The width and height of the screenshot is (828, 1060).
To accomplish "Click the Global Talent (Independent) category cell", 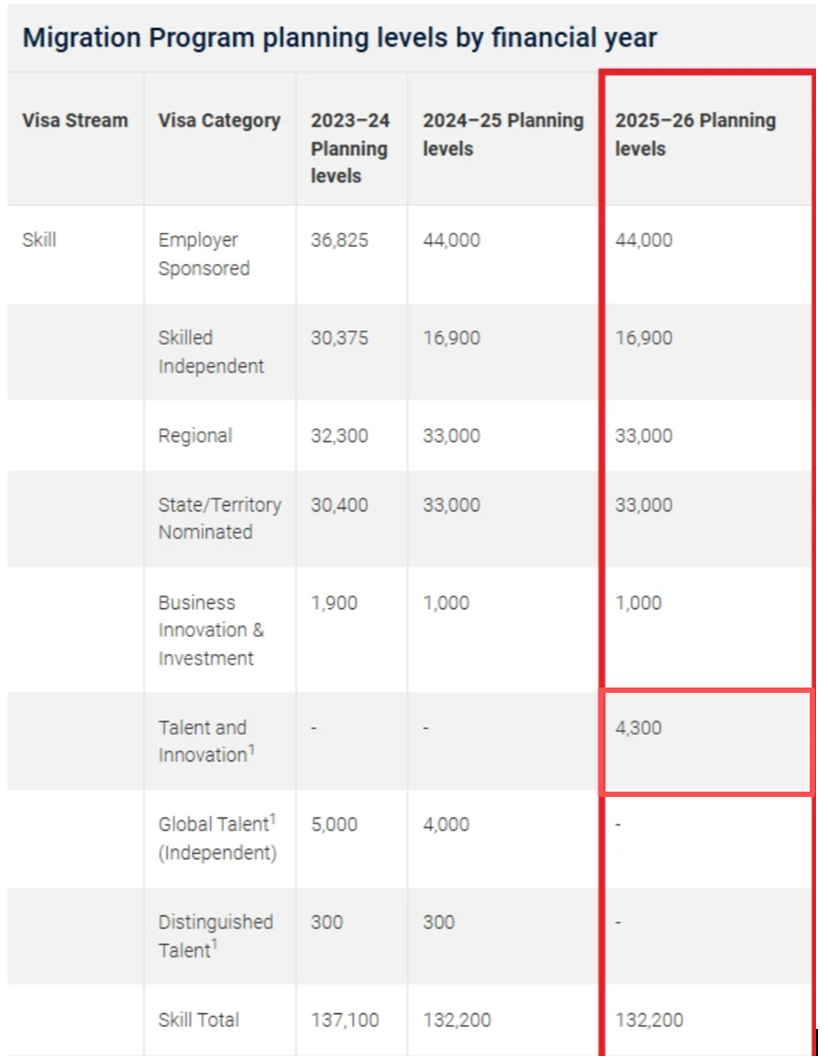I will pyautogui.click(x=217, y=838).
